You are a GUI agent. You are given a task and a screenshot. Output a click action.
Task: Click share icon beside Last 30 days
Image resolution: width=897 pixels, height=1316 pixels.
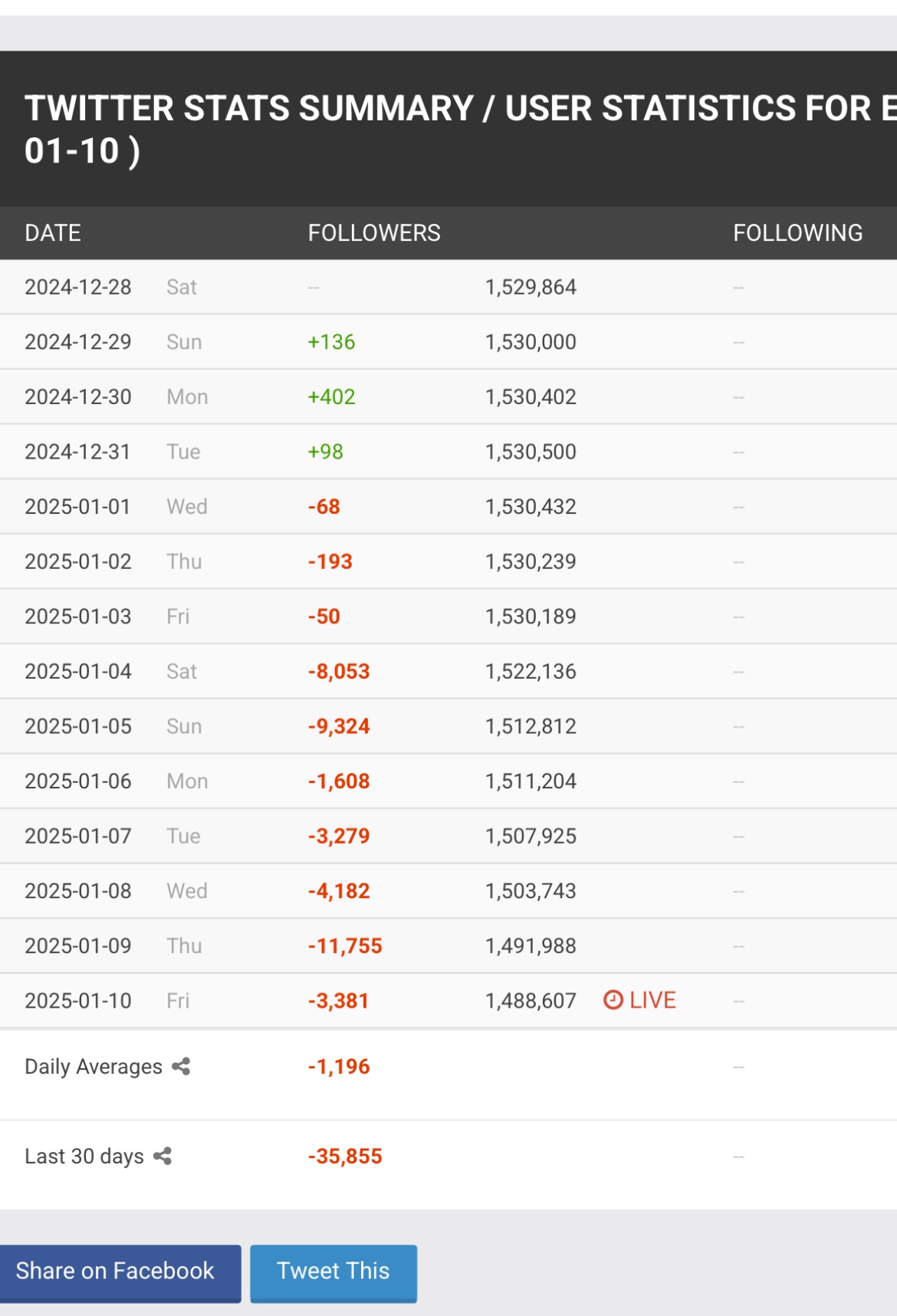163,1156
